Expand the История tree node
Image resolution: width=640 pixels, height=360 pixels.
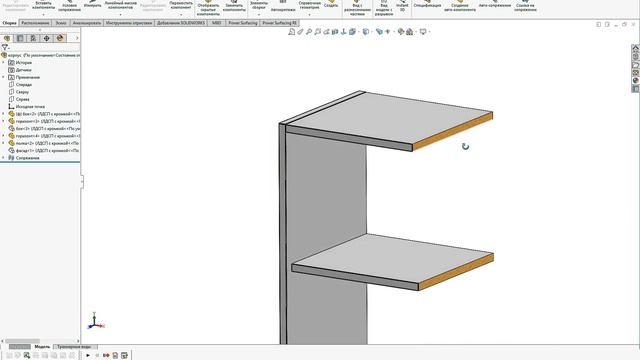(x=4, y=62)
